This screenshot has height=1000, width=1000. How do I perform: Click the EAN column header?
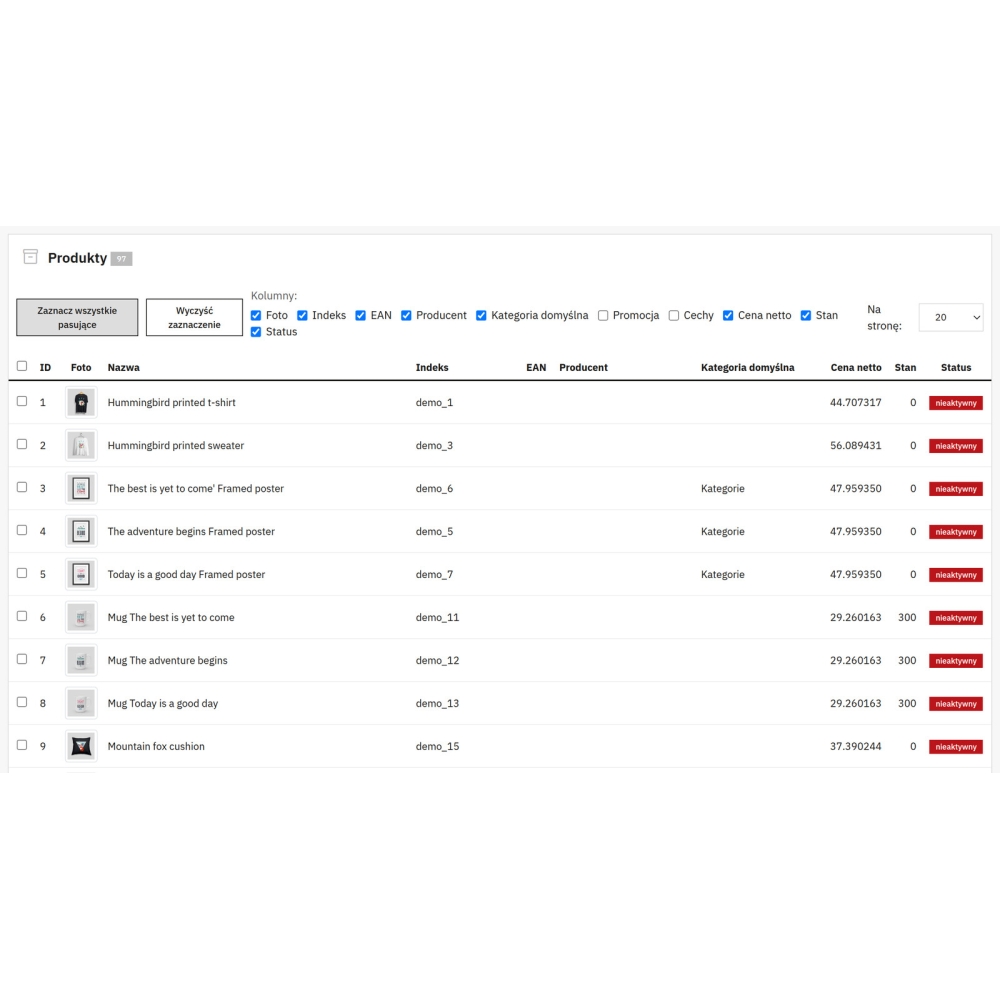(x=536, y=367)
